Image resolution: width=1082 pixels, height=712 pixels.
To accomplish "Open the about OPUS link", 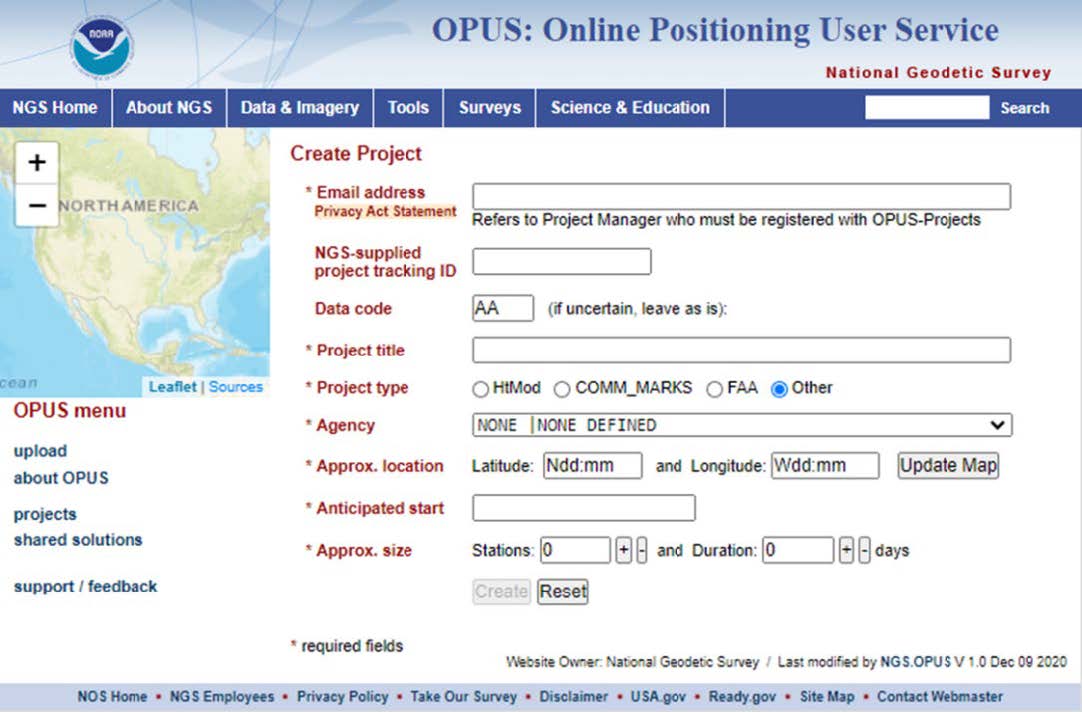I will [61, 477].
